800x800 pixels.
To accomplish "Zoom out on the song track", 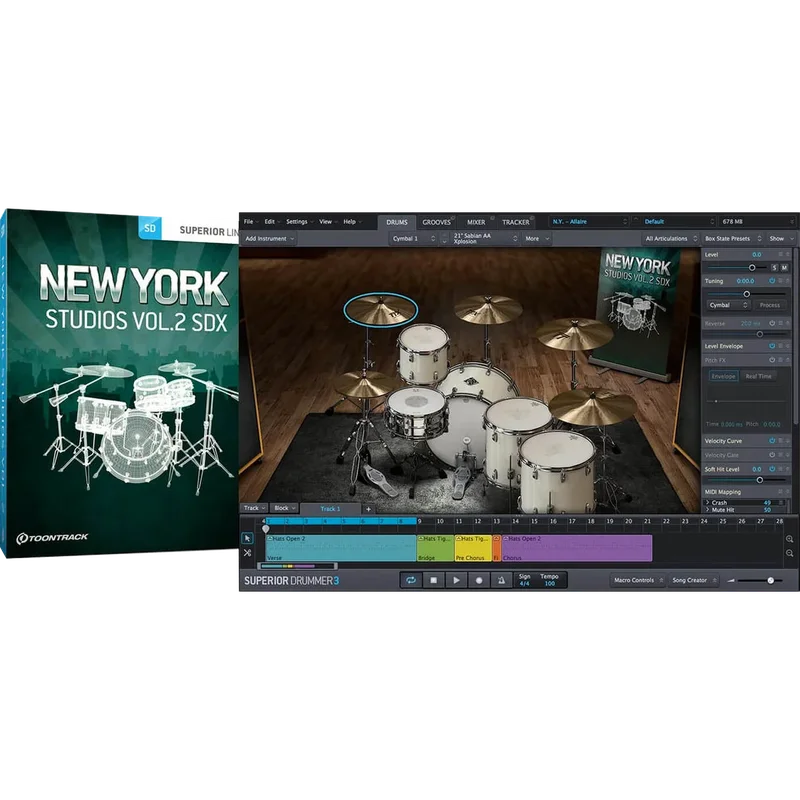I will click(789, 553).
